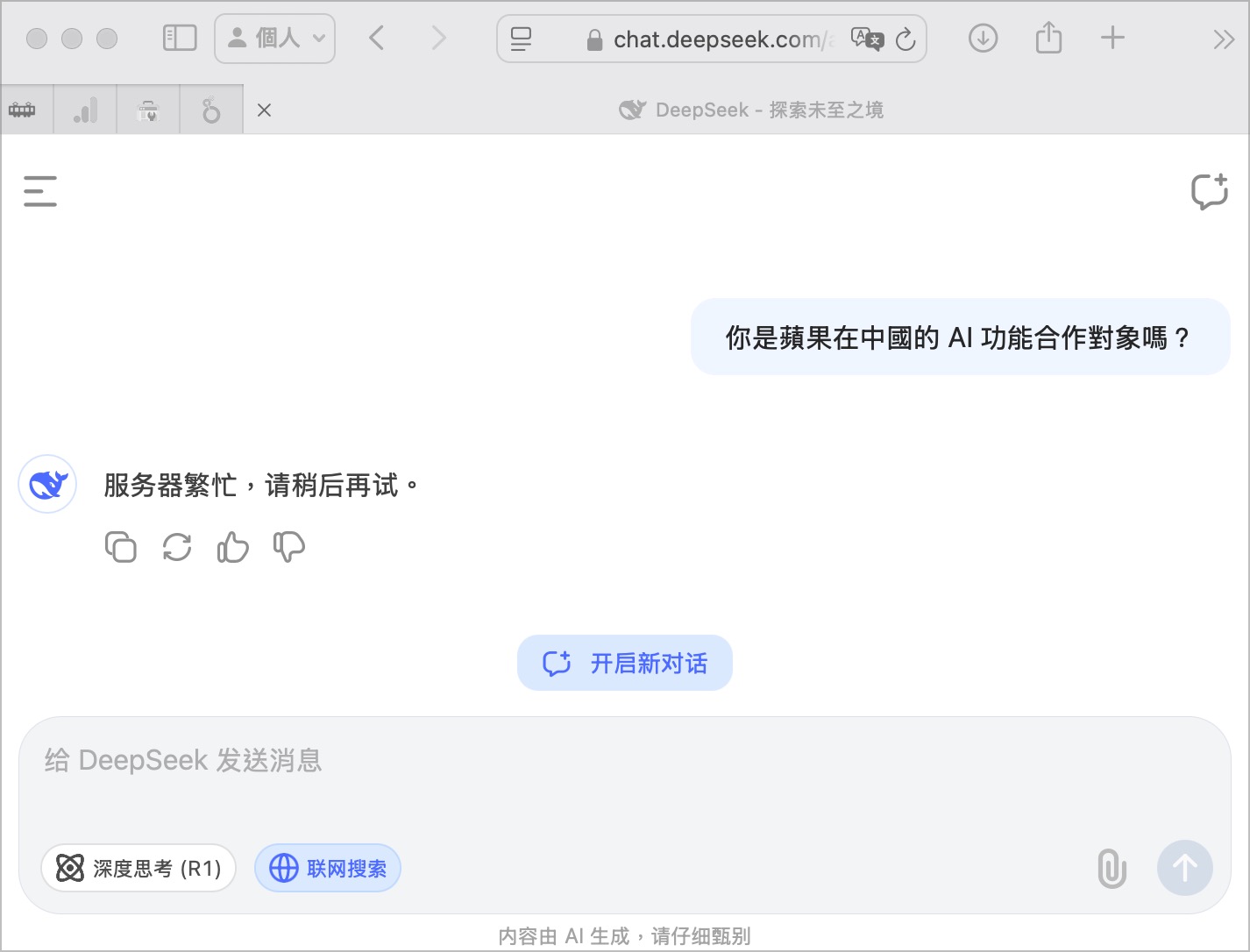Switch to the bar-chart pinned tab
The width and height of the screenshot is (1250, 952).
85,110
